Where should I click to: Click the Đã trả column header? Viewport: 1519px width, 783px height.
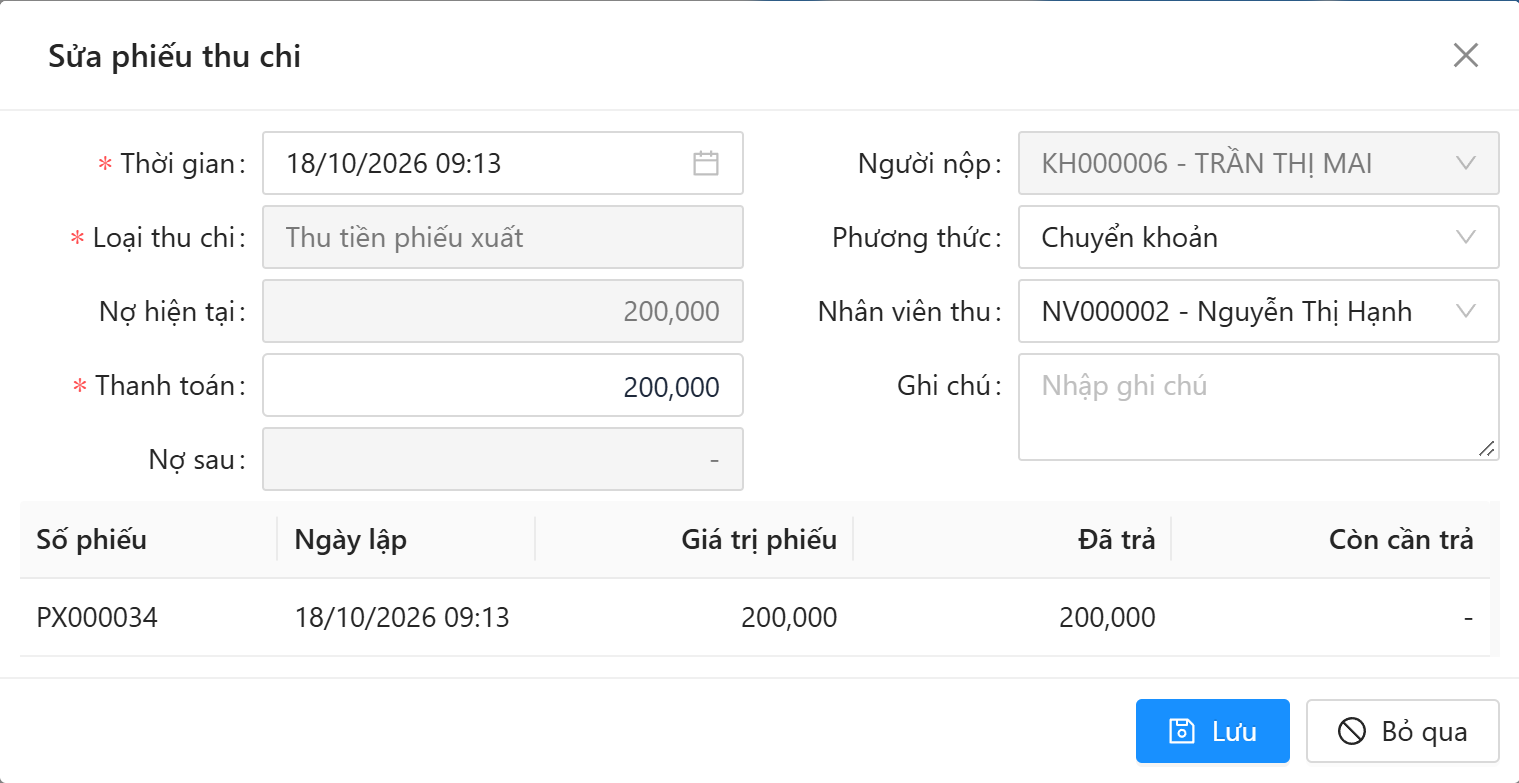[1012, 540]
